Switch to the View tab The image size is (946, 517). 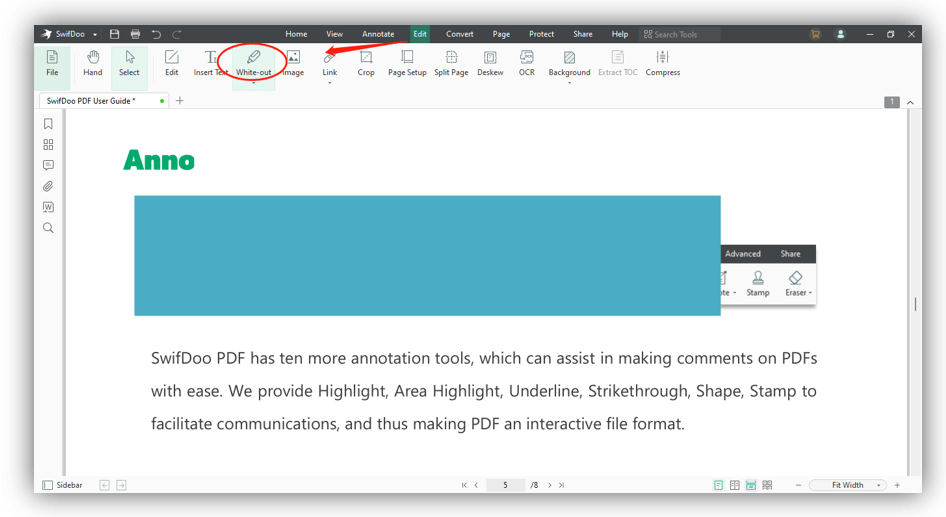point(334,34)
